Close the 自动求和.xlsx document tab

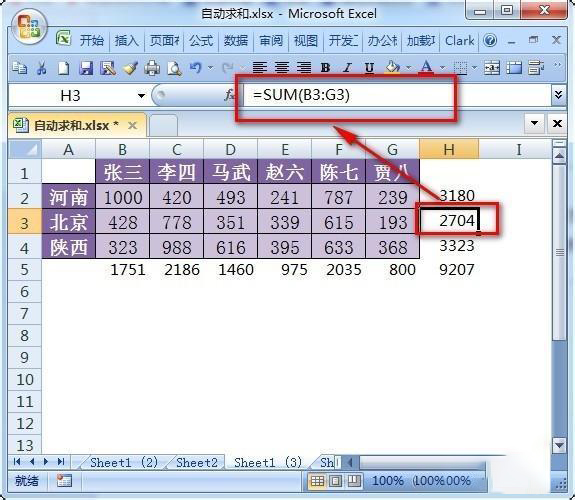(132, 126)
